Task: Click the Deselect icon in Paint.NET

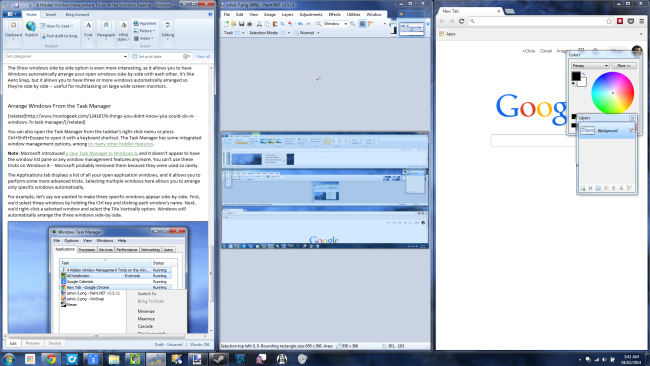Action: [290, 24]
